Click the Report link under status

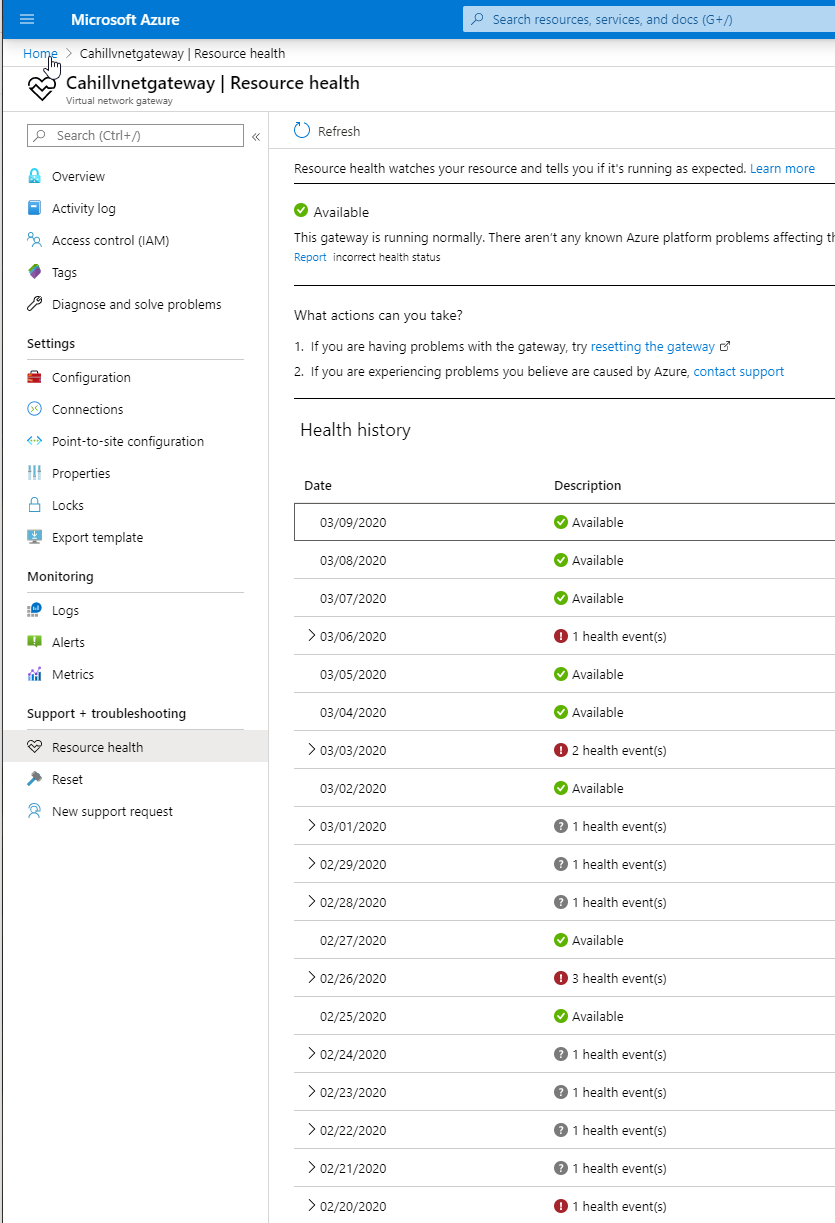coord(310,257)
